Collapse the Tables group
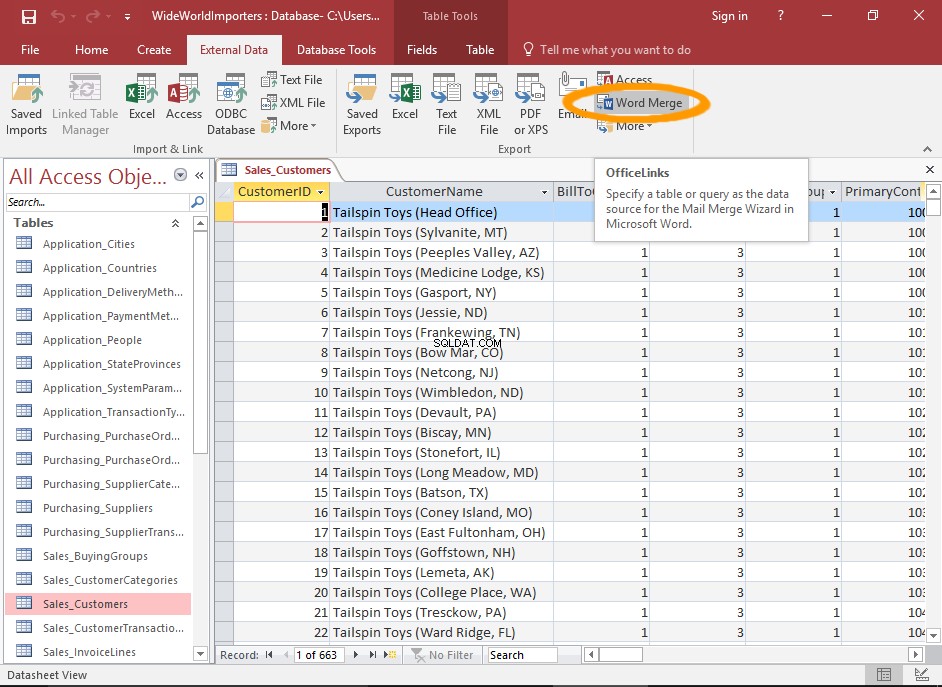Screen dimensions: 942x687 (175, 223)
